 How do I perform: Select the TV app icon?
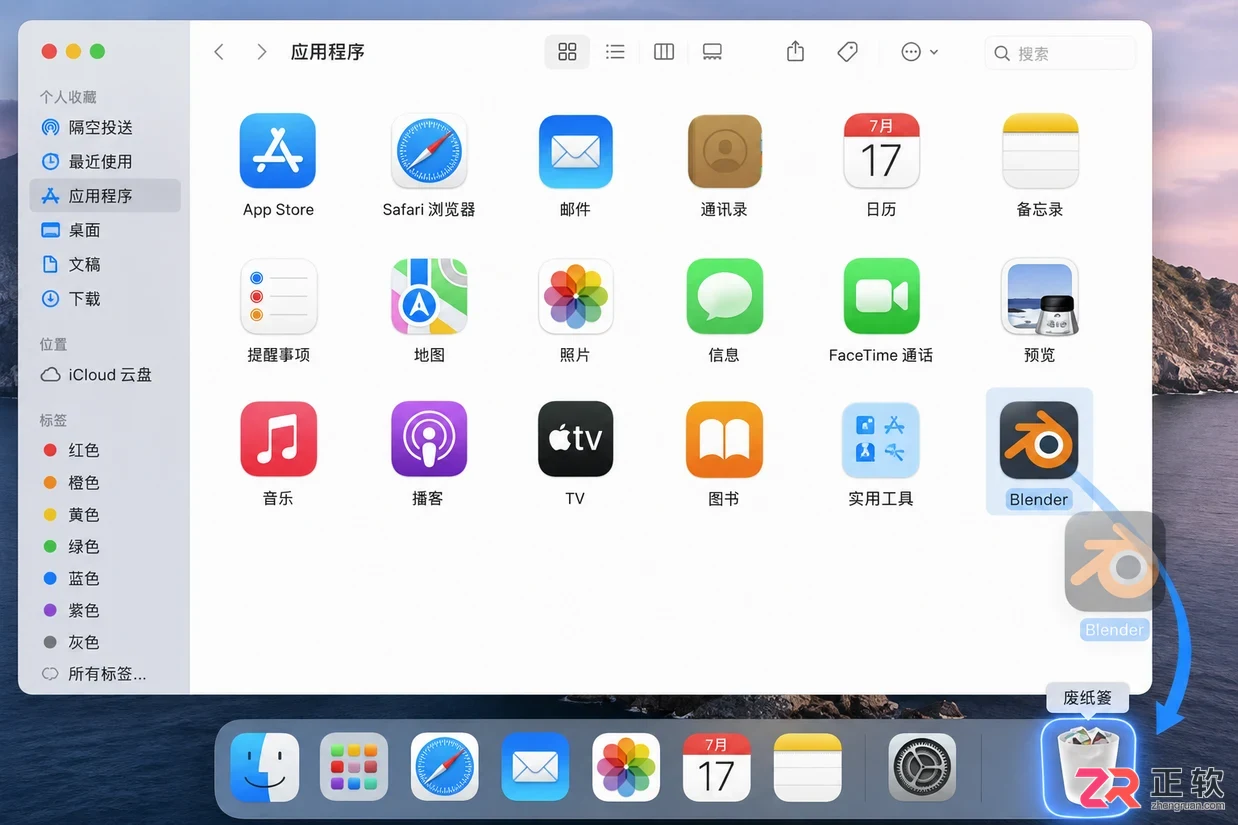click(x=575, y=439)
